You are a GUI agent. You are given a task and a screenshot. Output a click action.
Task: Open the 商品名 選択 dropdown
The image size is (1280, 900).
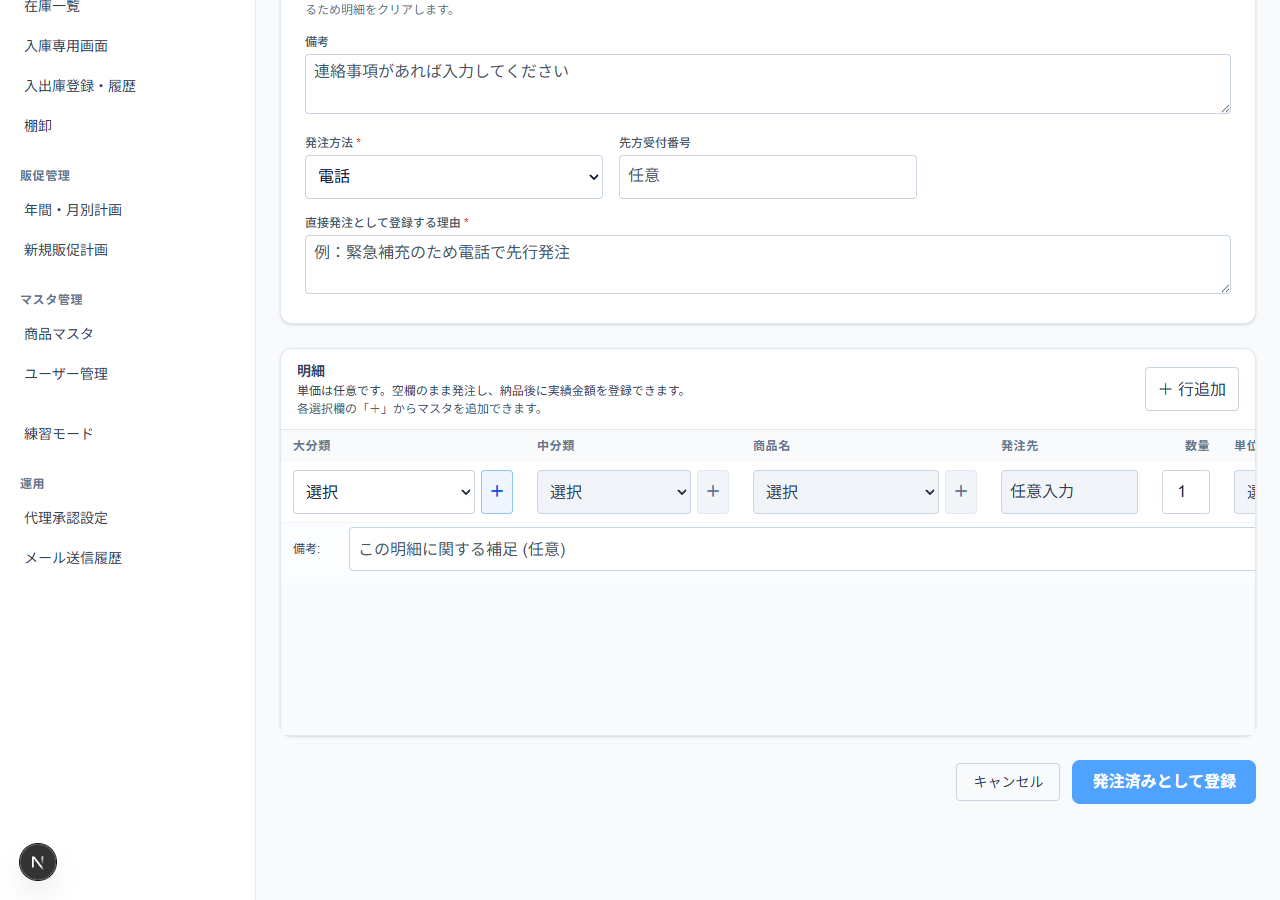click(x=846, y=492)
